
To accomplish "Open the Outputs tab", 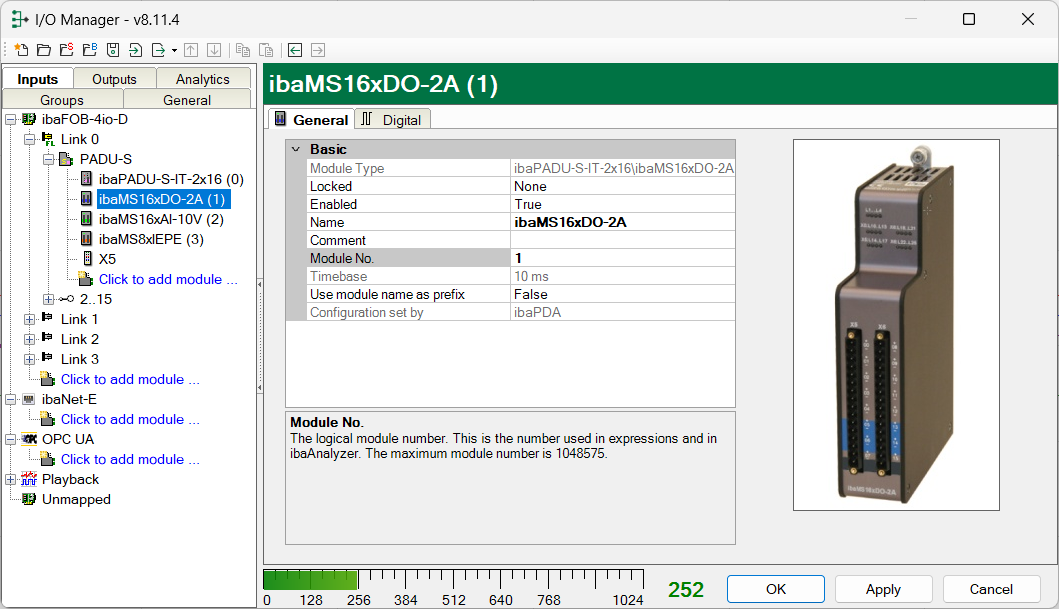I will pyautogui.click(x=114, y=79).
